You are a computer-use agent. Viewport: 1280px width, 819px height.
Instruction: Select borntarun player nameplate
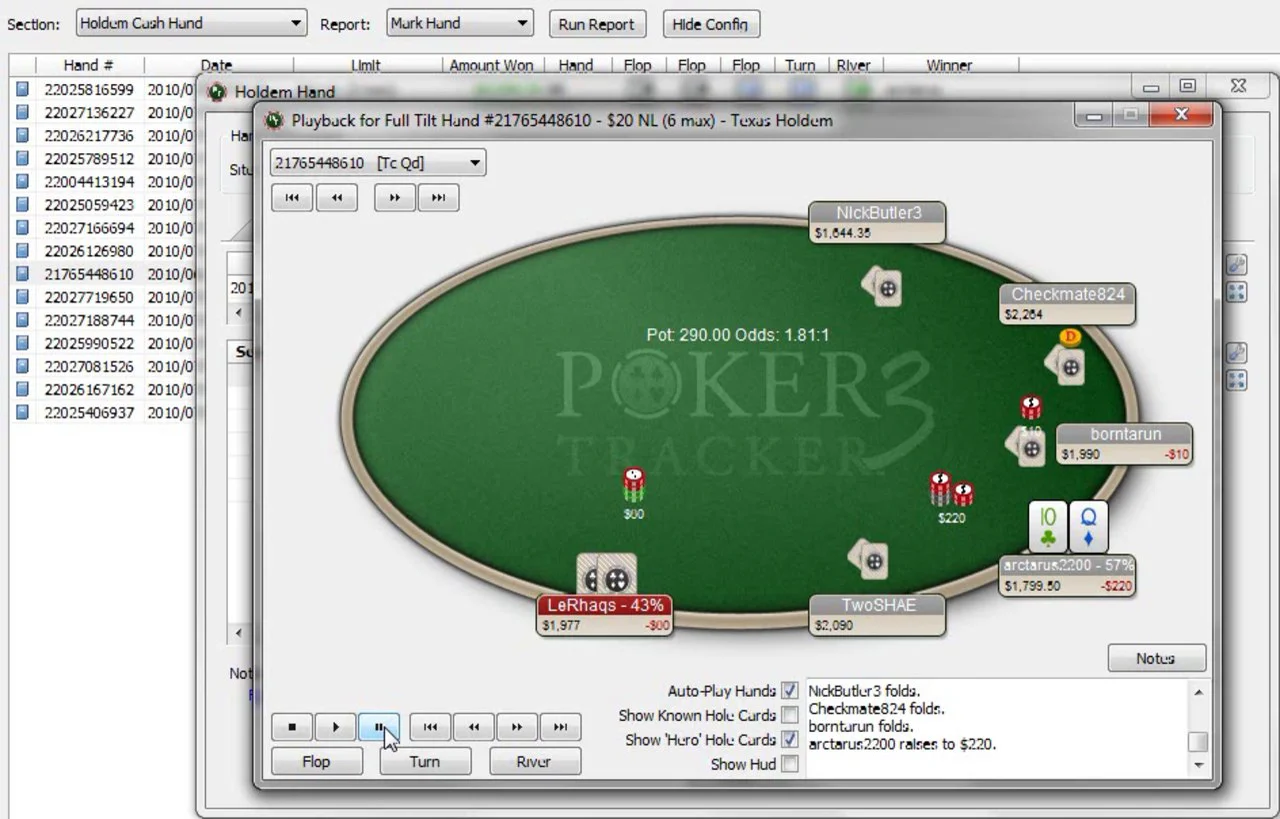coord(1125,444)
